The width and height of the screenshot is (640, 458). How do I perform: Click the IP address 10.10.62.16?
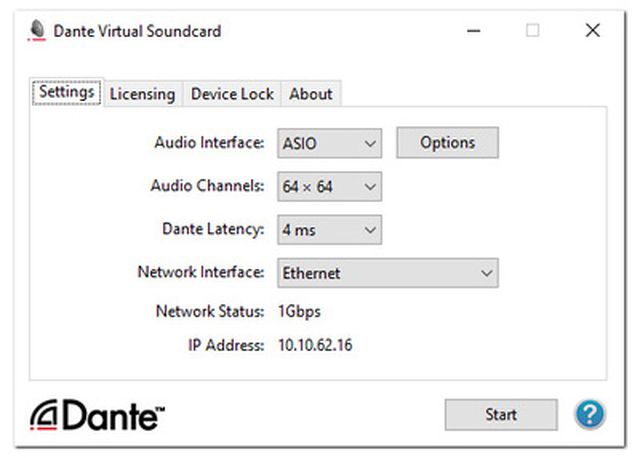point(315,345)
